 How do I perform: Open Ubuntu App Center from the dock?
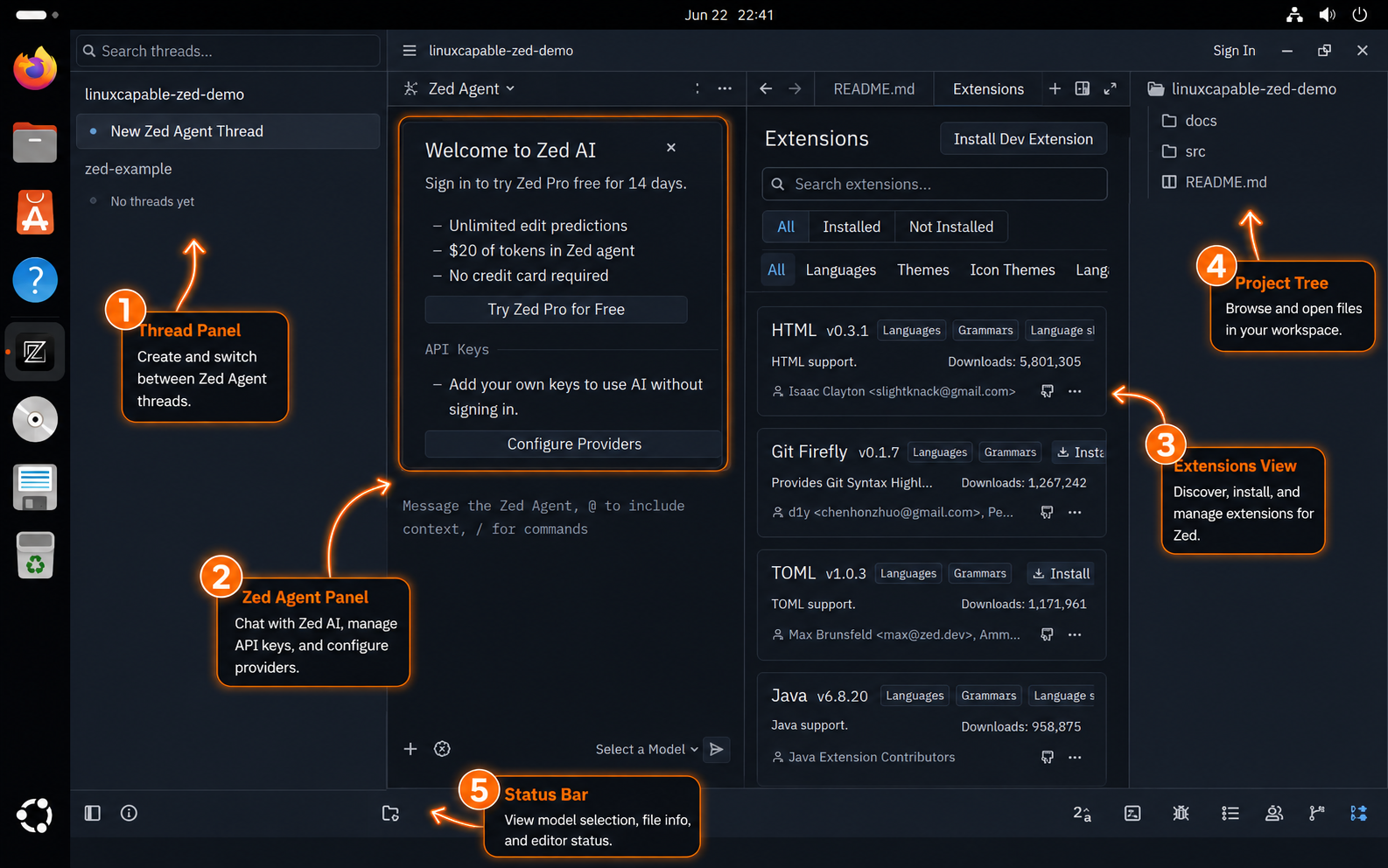tap(35, 212)
